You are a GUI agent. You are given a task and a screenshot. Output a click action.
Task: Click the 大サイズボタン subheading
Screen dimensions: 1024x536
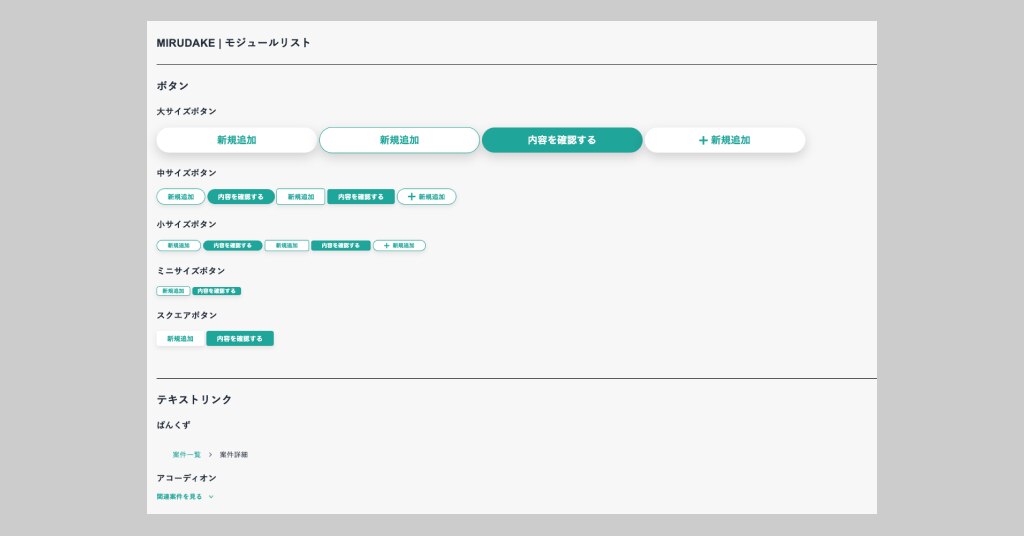pos(186,112)
